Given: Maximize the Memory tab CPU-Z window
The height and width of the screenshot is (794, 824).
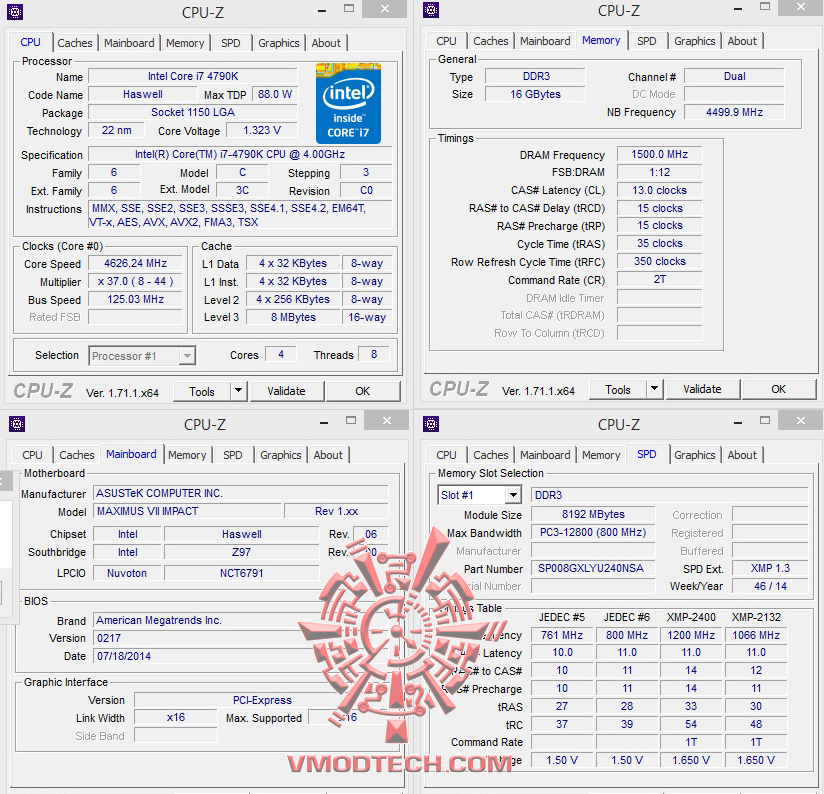Looking at the screenshot, I should tap(765, 7).
